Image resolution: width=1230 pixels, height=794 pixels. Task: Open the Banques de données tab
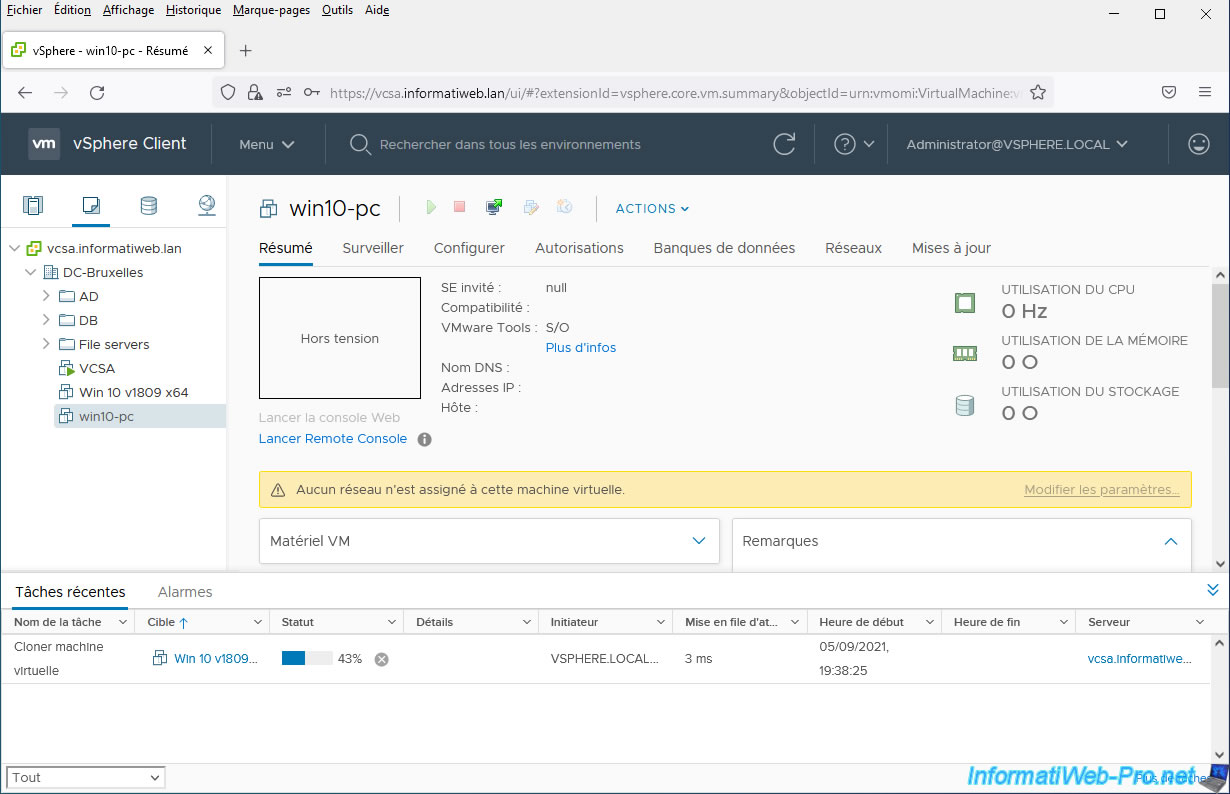tap(724, 248)
